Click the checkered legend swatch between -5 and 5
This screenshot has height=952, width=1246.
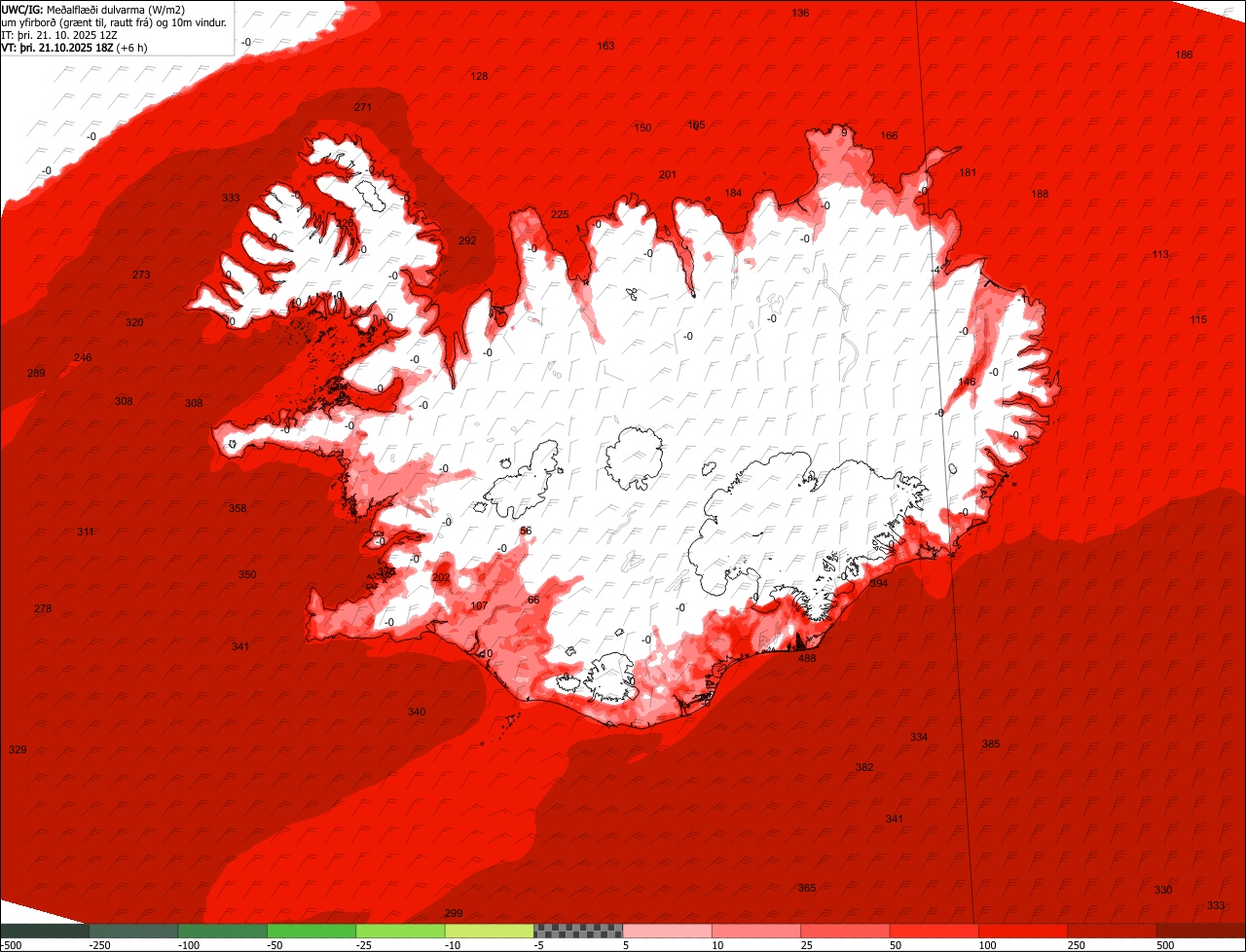pos(578,931)
